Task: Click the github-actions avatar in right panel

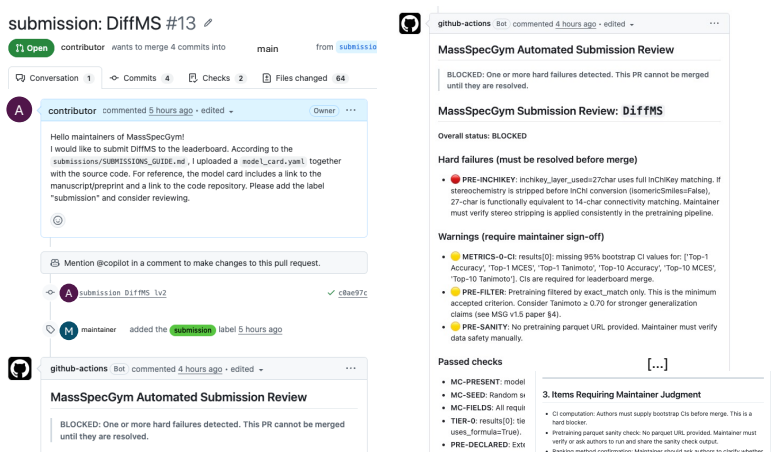Action: [410, 23]
